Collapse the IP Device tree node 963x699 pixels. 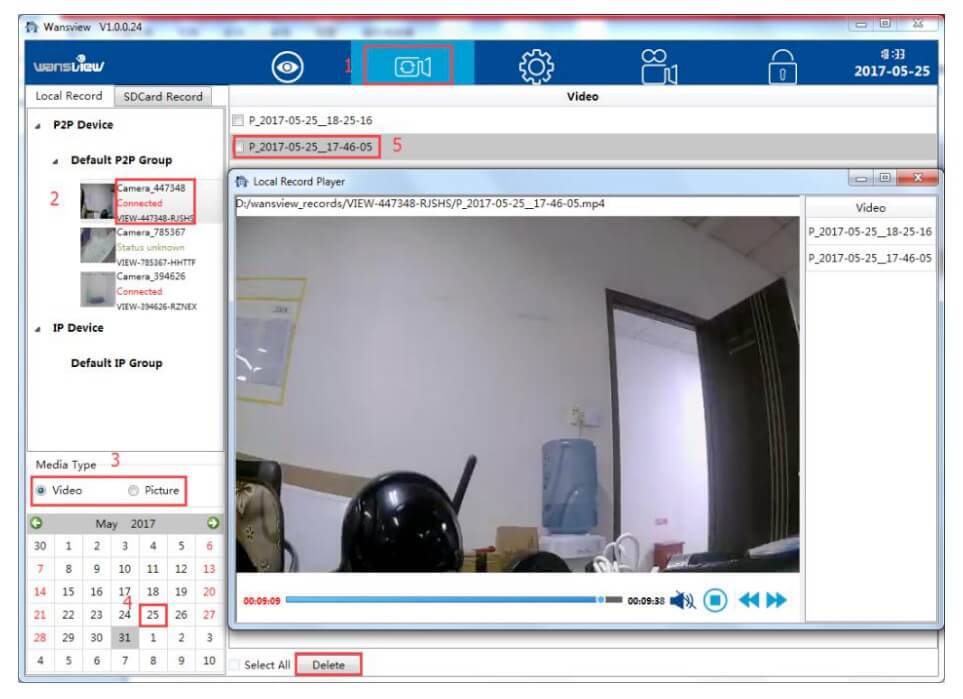click(x=38, y=329)
